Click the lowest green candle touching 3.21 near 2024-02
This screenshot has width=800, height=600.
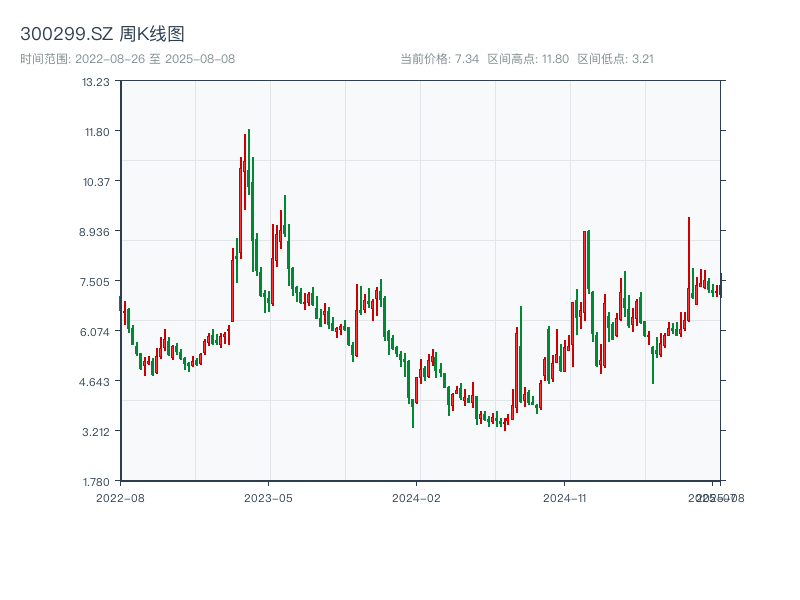413,414
